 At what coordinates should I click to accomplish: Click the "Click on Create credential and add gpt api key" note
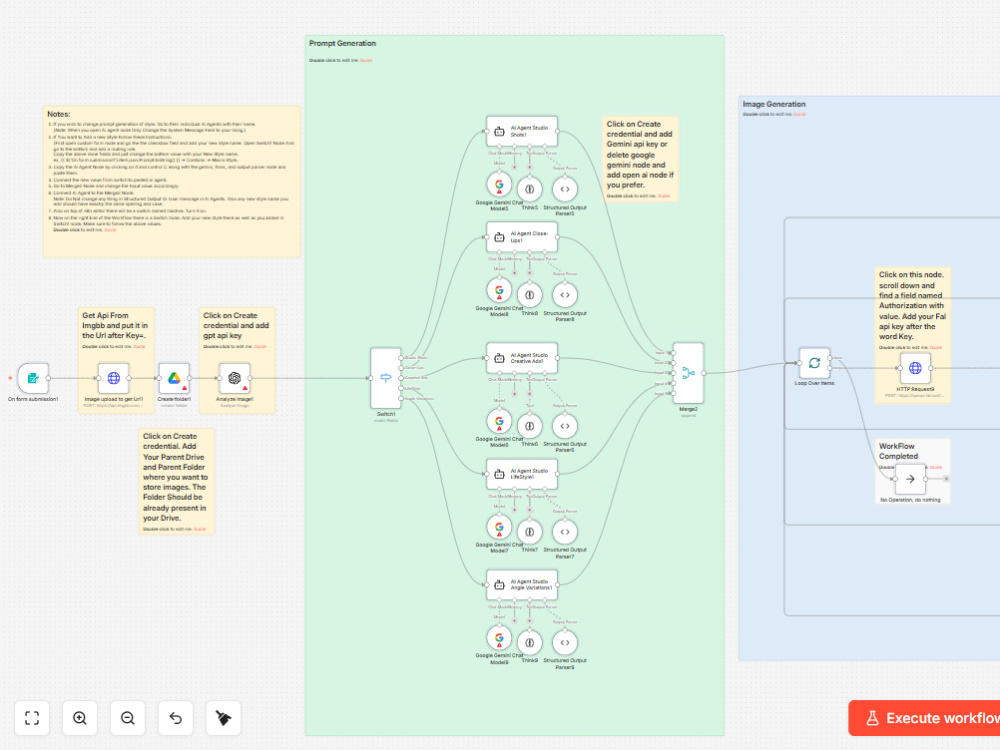point(236,325)
